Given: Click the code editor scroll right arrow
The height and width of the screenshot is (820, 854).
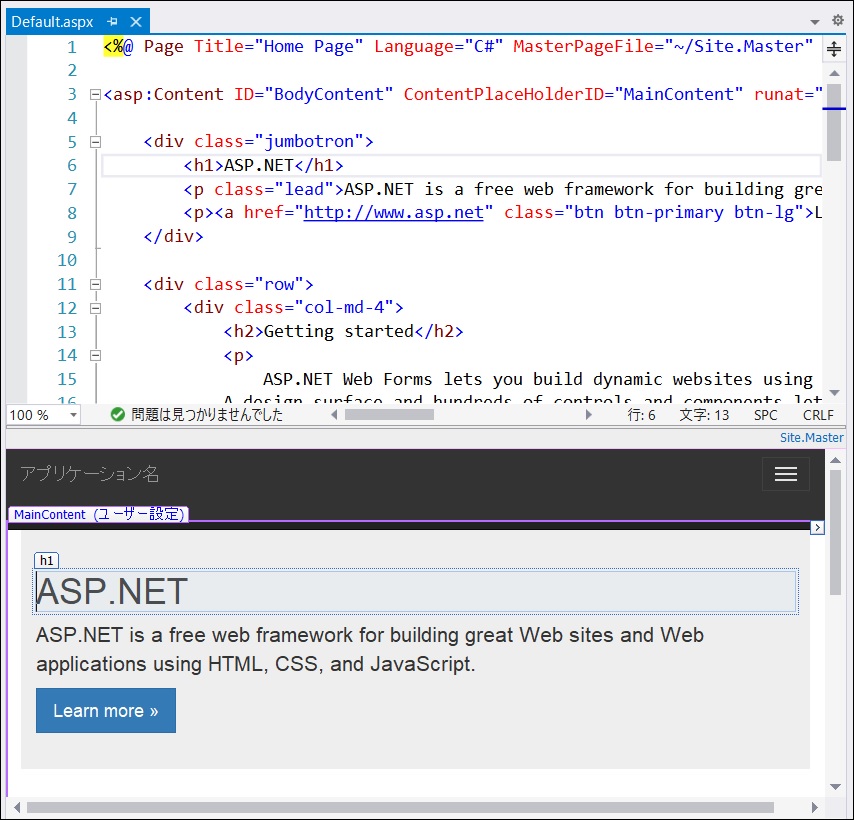Looking at the screenshot, I should (589, 415).
